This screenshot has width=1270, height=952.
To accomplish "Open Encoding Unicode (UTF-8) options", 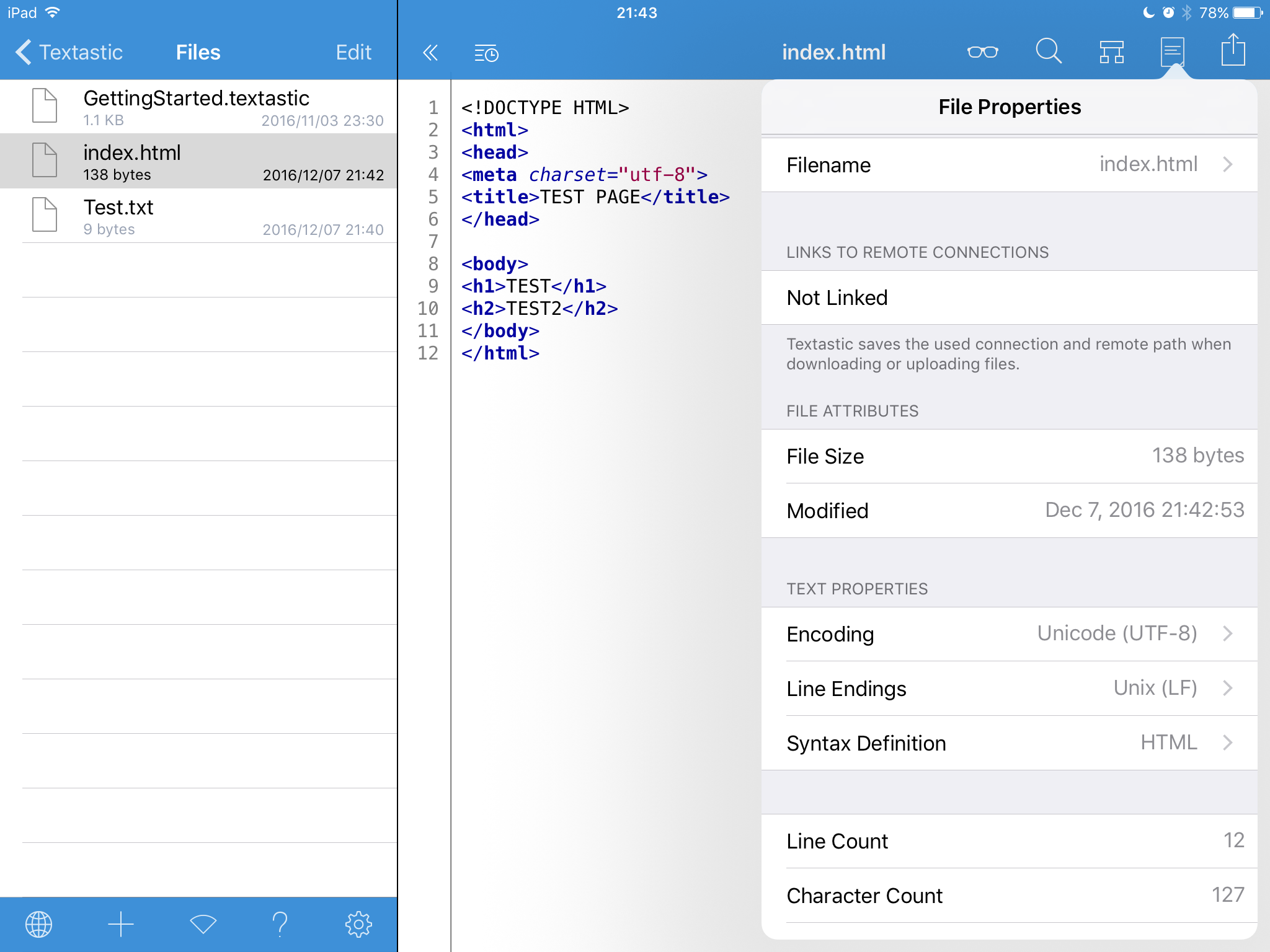I will [x=1009, y=634].
